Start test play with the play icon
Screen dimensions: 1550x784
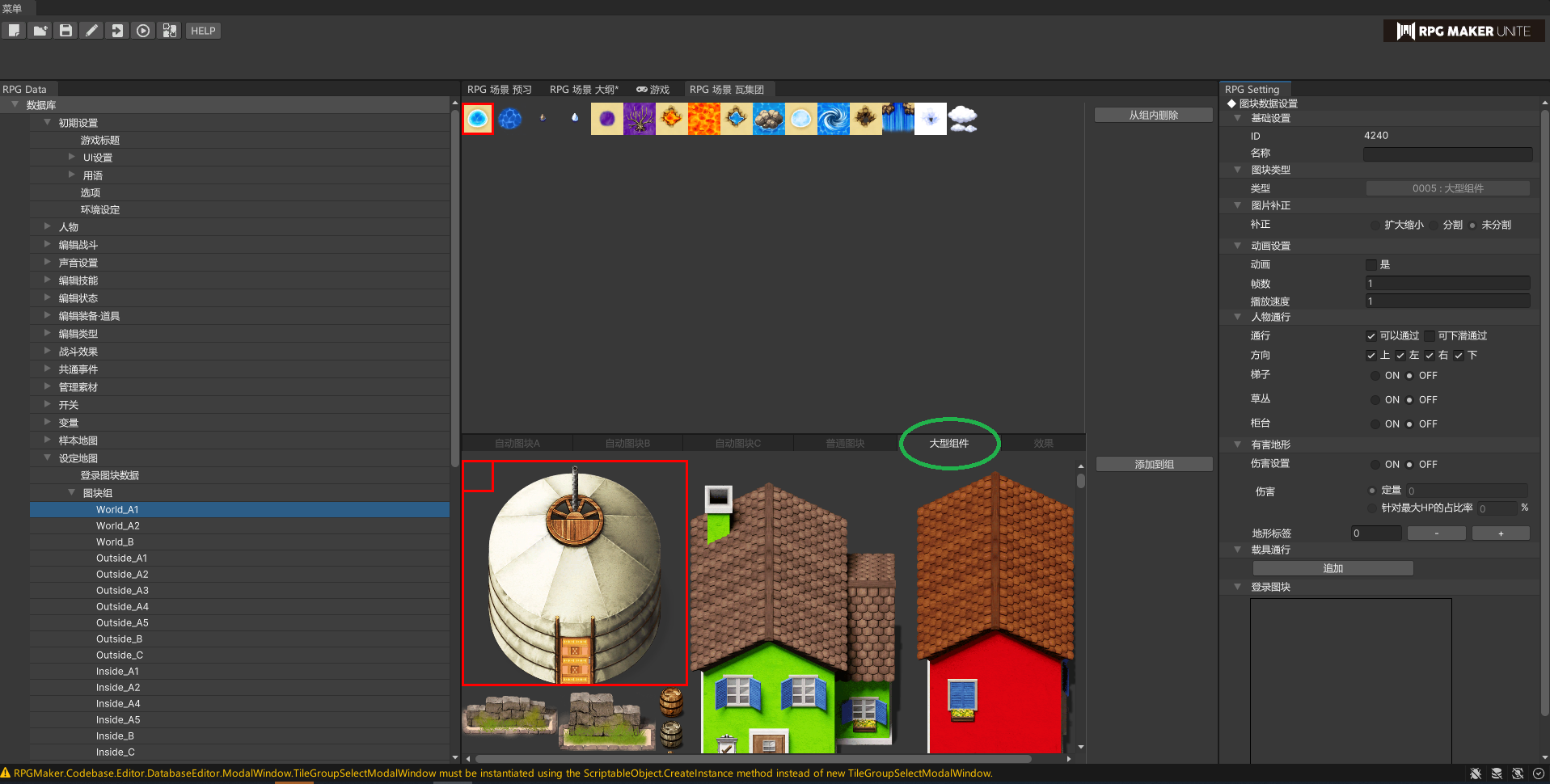pos(143,31)
